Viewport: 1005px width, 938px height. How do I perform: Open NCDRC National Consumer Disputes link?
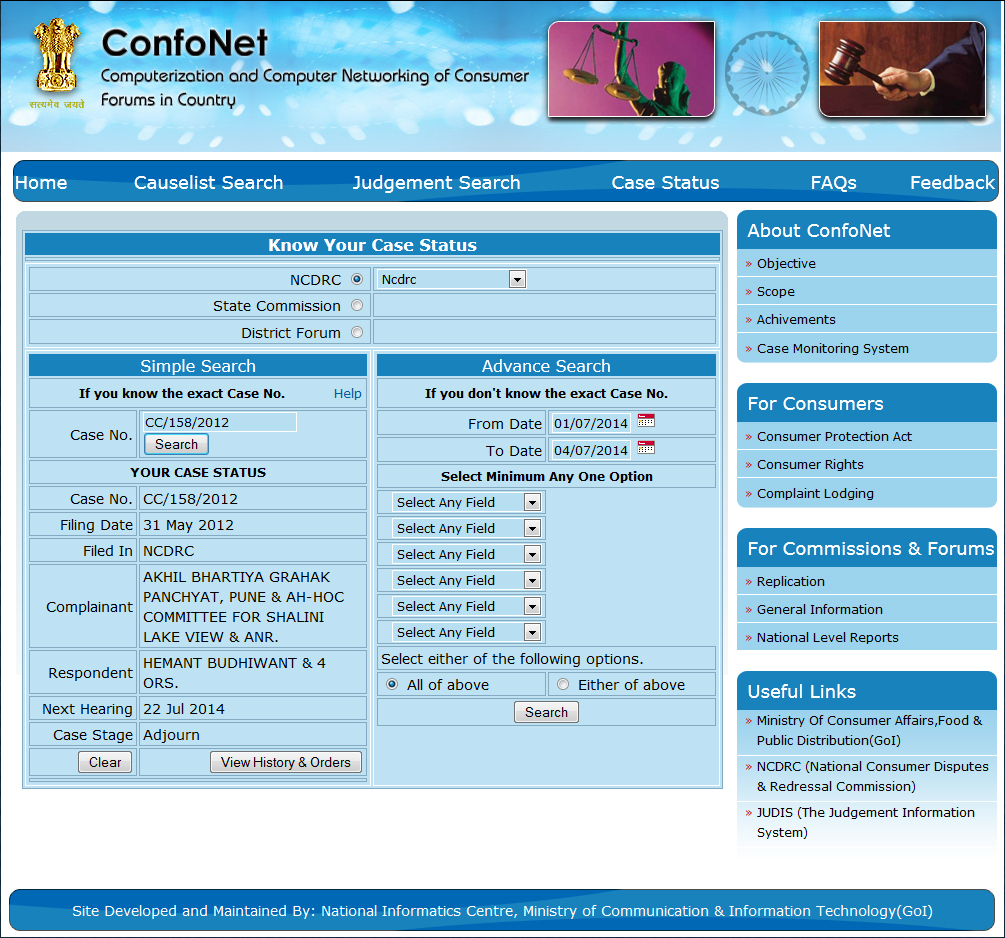click(x=872, y=776)
